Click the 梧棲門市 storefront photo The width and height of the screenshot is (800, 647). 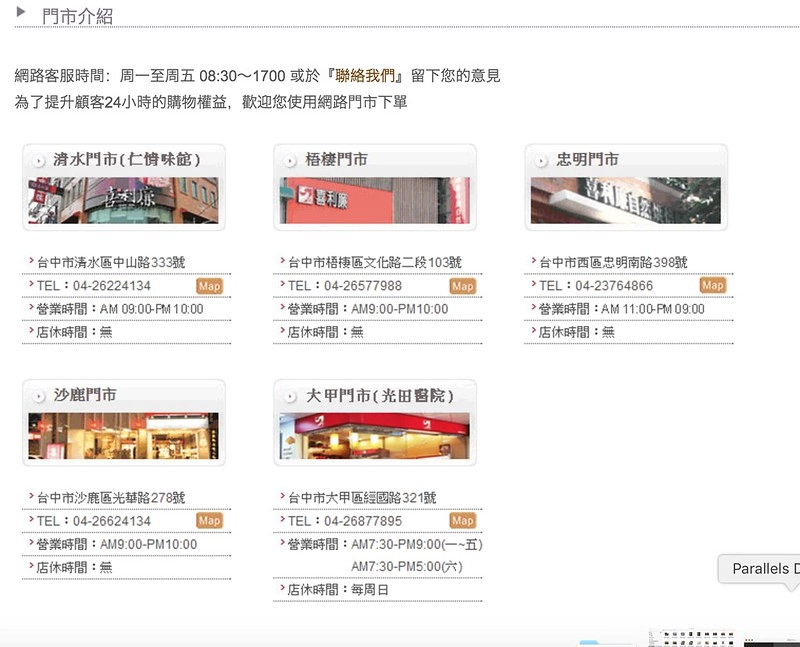pyautogui.click(x=374, y=200)
